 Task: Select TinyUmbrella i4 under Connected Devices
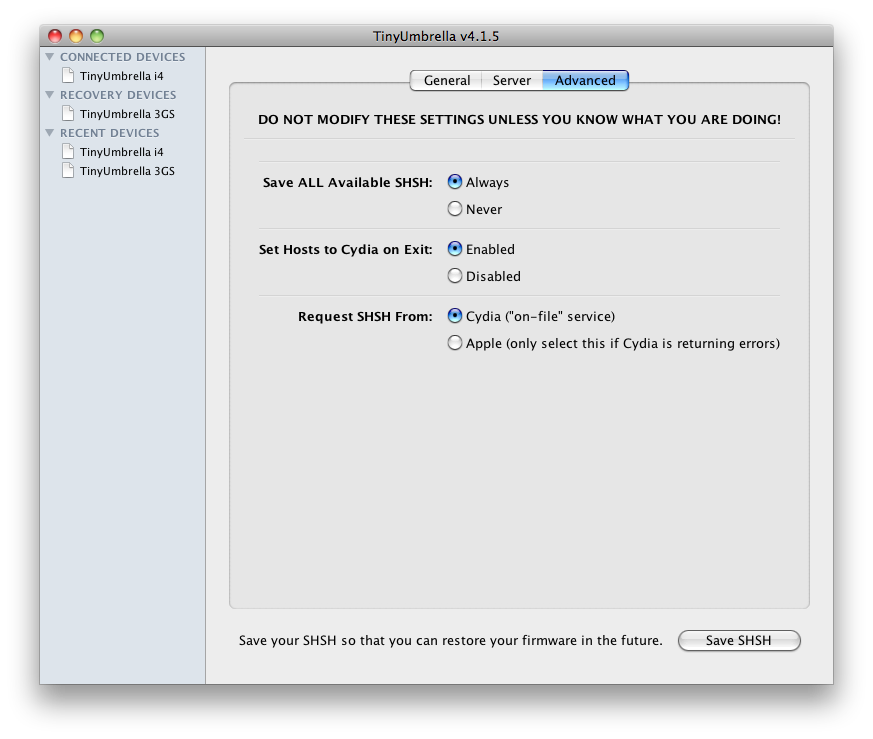[121, 76]
